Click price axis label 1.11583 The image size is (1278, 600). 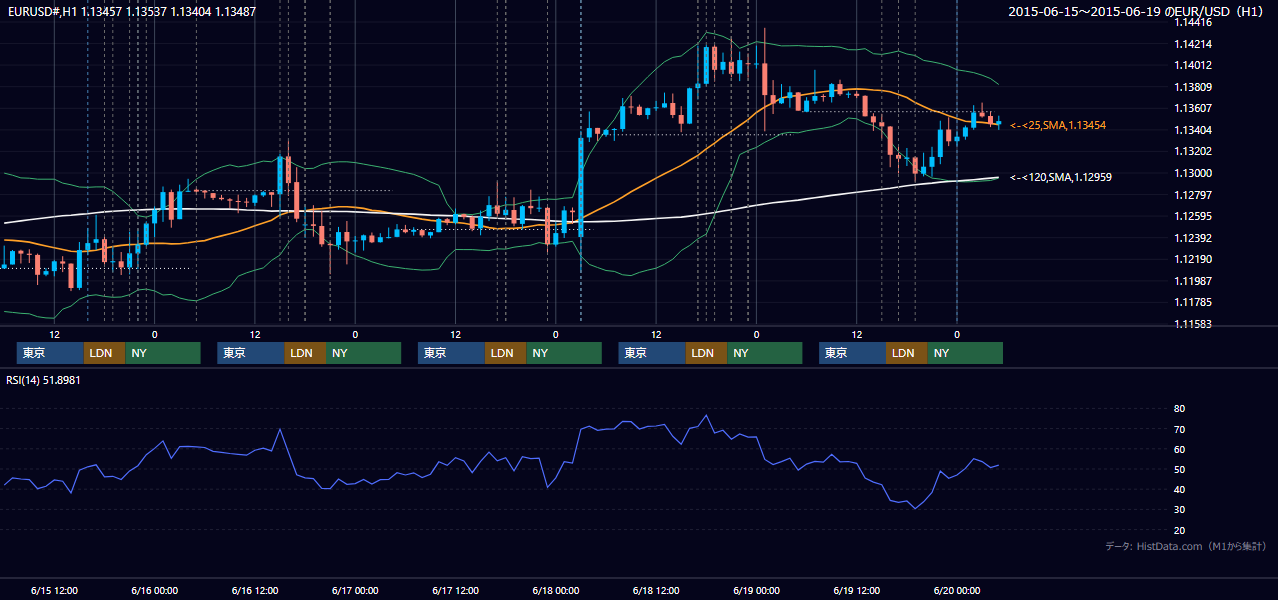(x=1192, y=324)
